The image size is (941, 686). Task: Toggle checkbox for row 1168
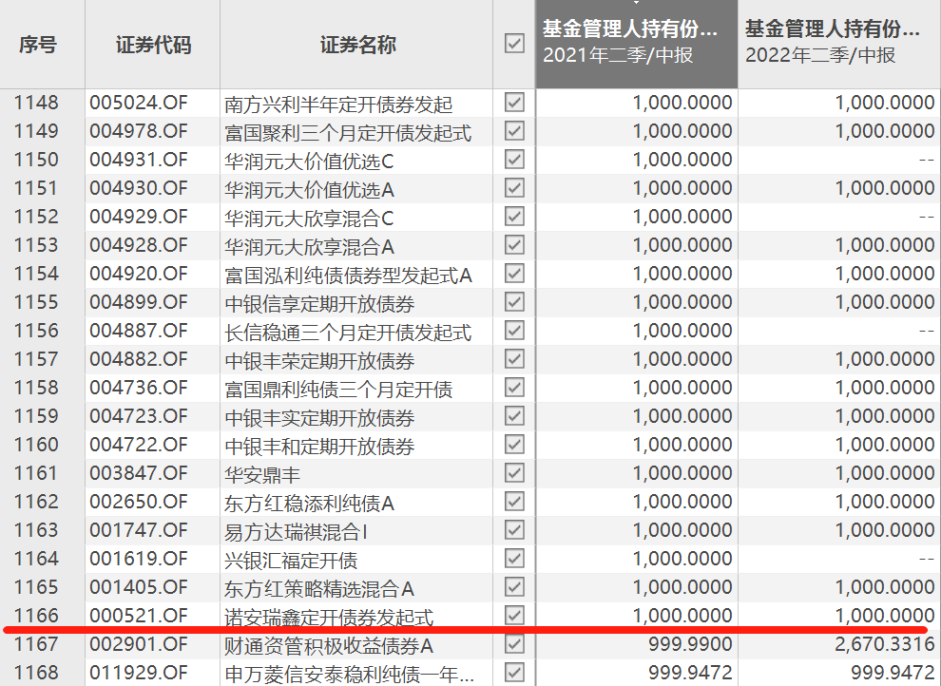(514, 673)
